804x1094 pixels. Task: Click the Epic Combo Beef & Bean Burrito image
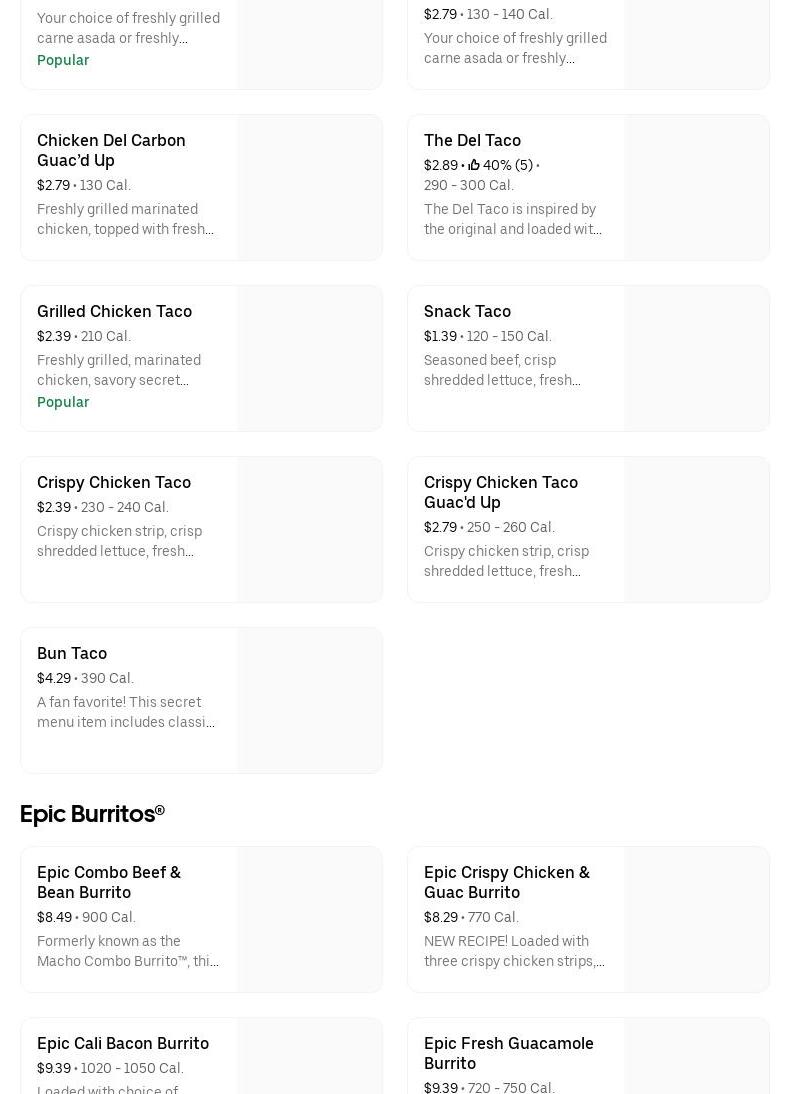(309, 919)
